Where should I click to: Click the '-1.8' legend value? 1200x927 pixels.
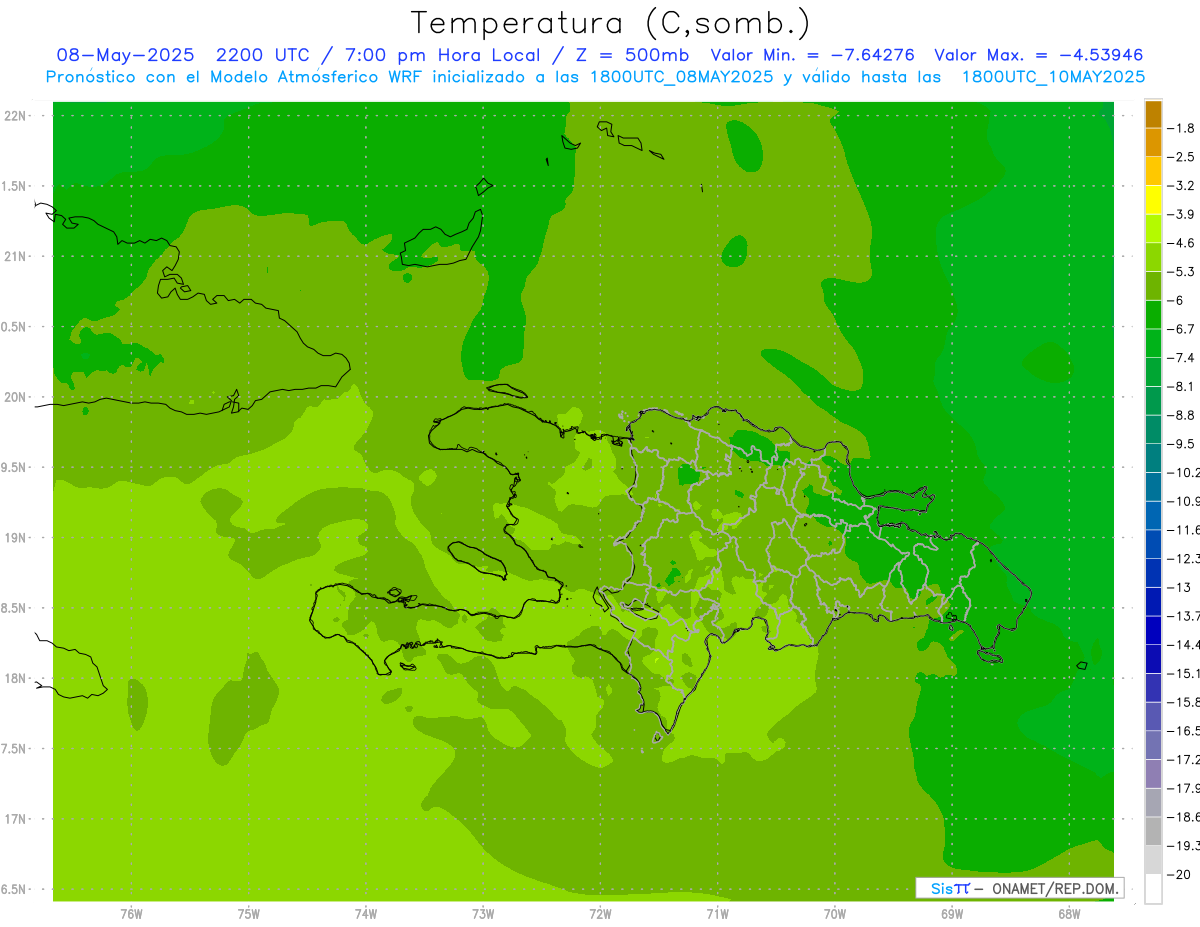(x=1181, y=128)
